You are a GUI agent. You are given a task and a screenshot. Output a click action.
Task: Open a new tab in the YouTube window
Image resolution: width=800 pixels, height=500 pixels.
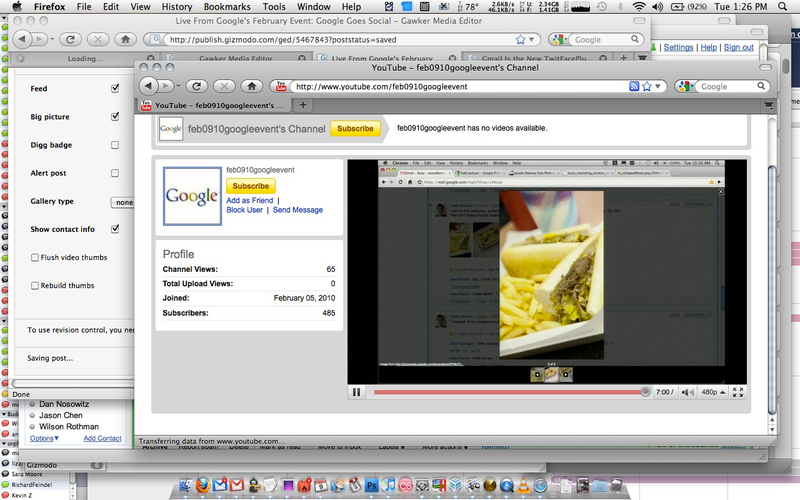[303, 105]
